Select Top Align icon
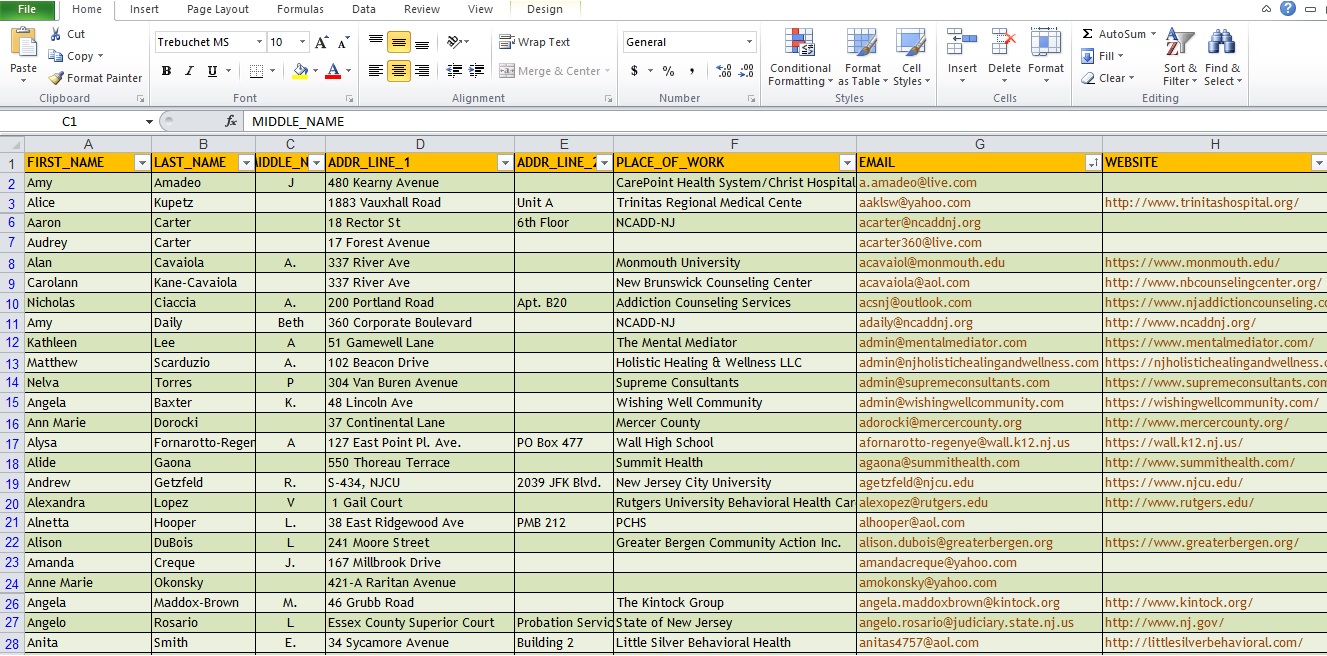This screenshot has width=1327, height=656. click(376, 42)
